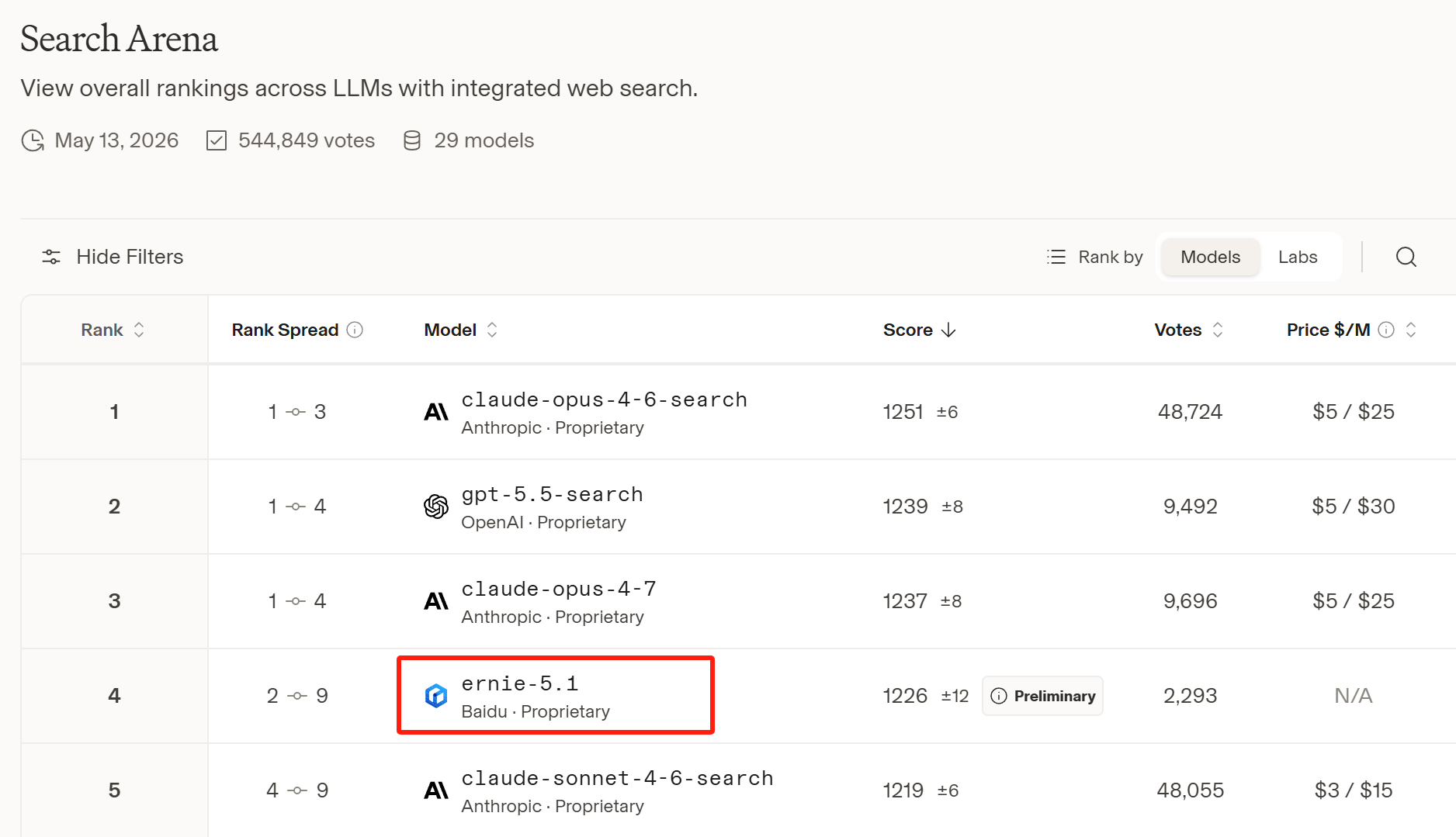
Task: Sort by Rank column chevrons
Action: pyautogui.click(x=139, y=330)
